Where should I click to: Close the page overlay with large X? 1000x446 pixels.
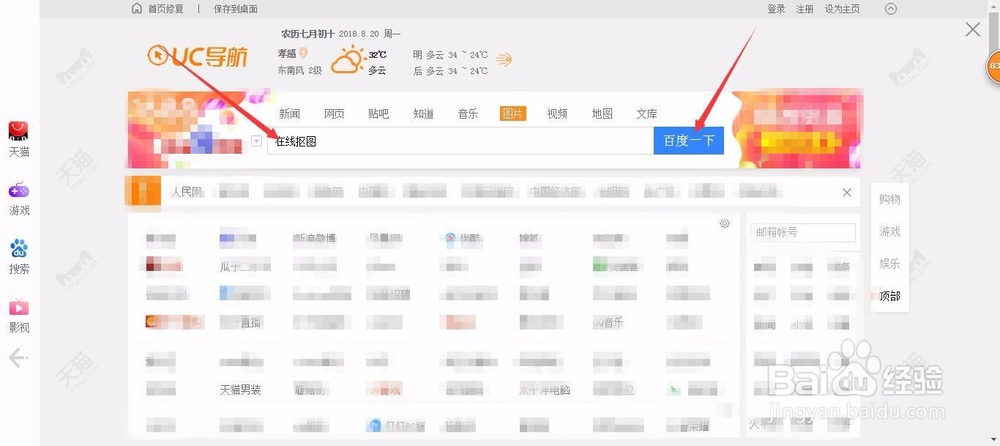973,29
